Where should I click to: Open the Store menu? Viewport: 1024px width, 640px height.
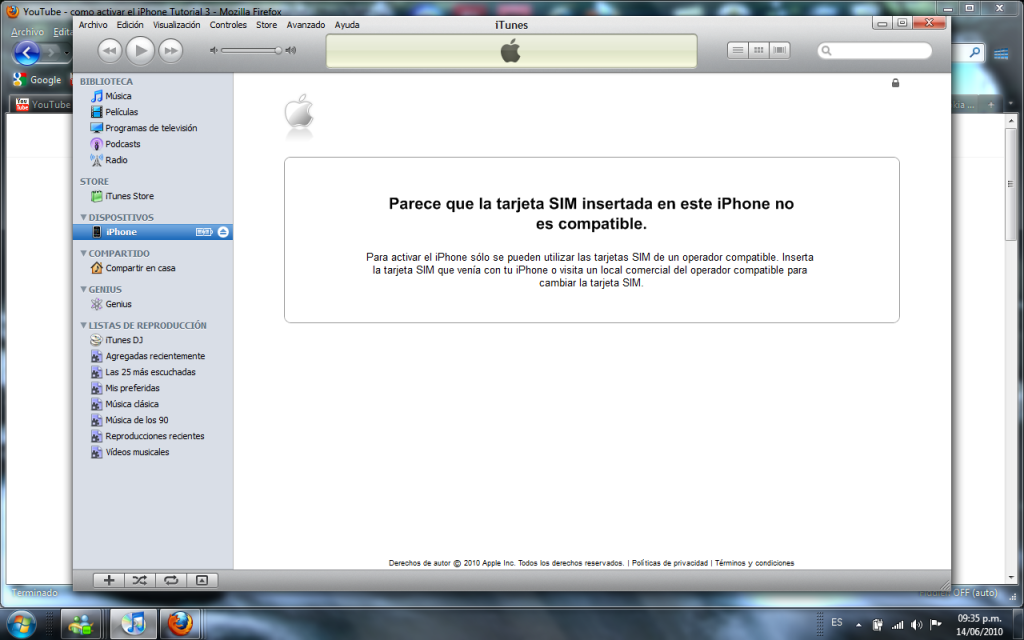click(266, 25)
